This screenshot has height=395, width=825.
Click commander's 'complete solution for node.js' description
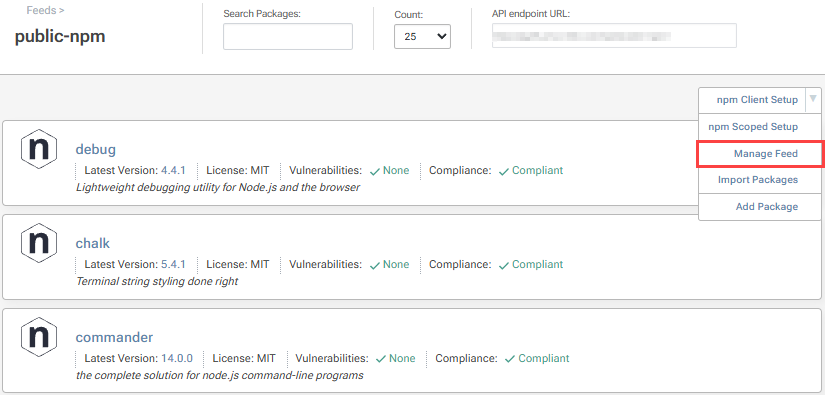coord(220,376)
